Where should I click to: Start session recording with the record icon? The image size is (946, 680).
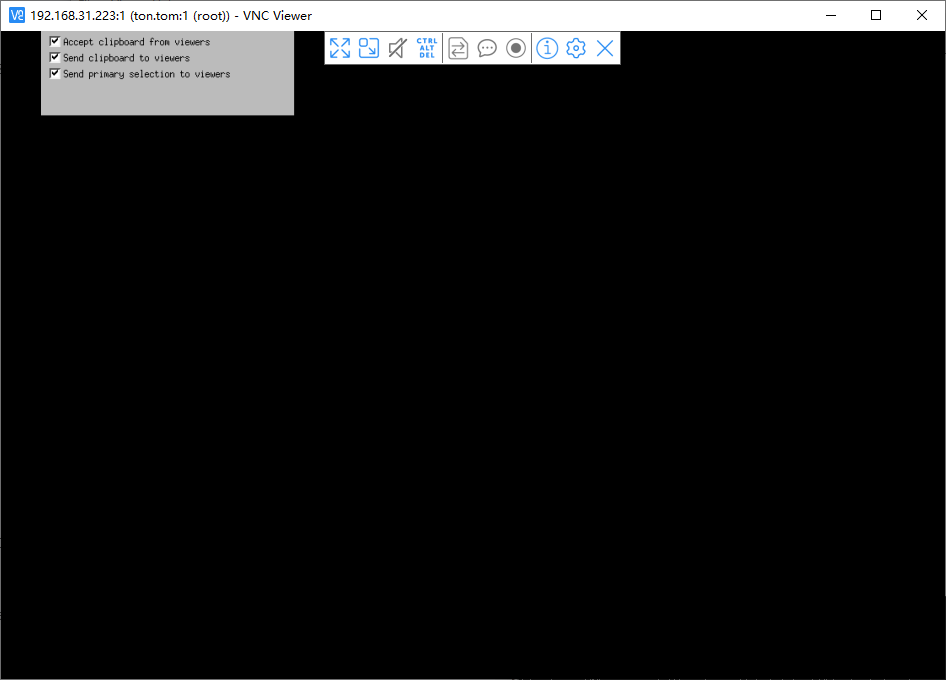coord(515,48)
